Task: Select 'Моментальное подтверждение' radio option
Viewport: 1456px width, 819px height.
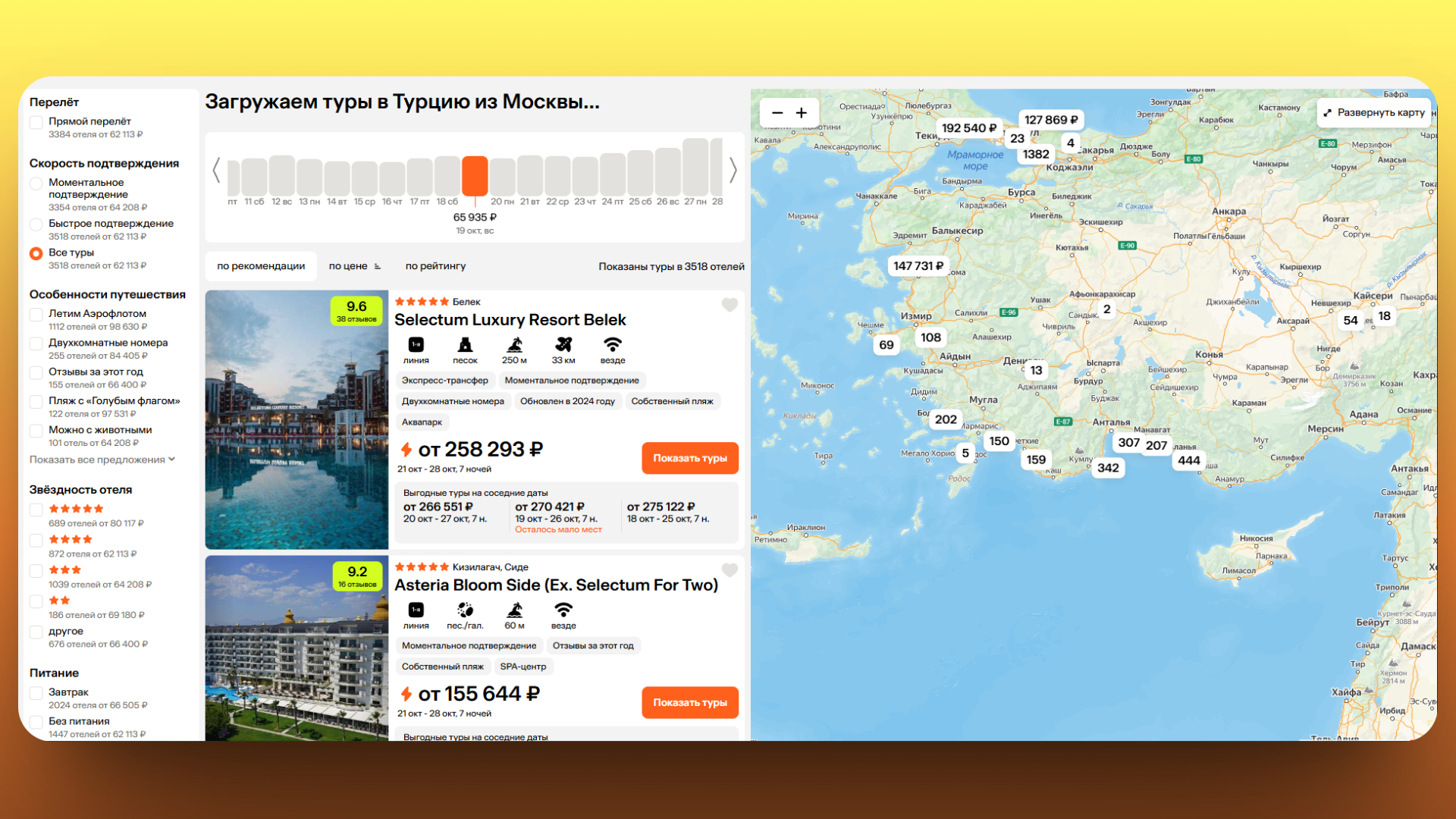Action: click(36, 184)
